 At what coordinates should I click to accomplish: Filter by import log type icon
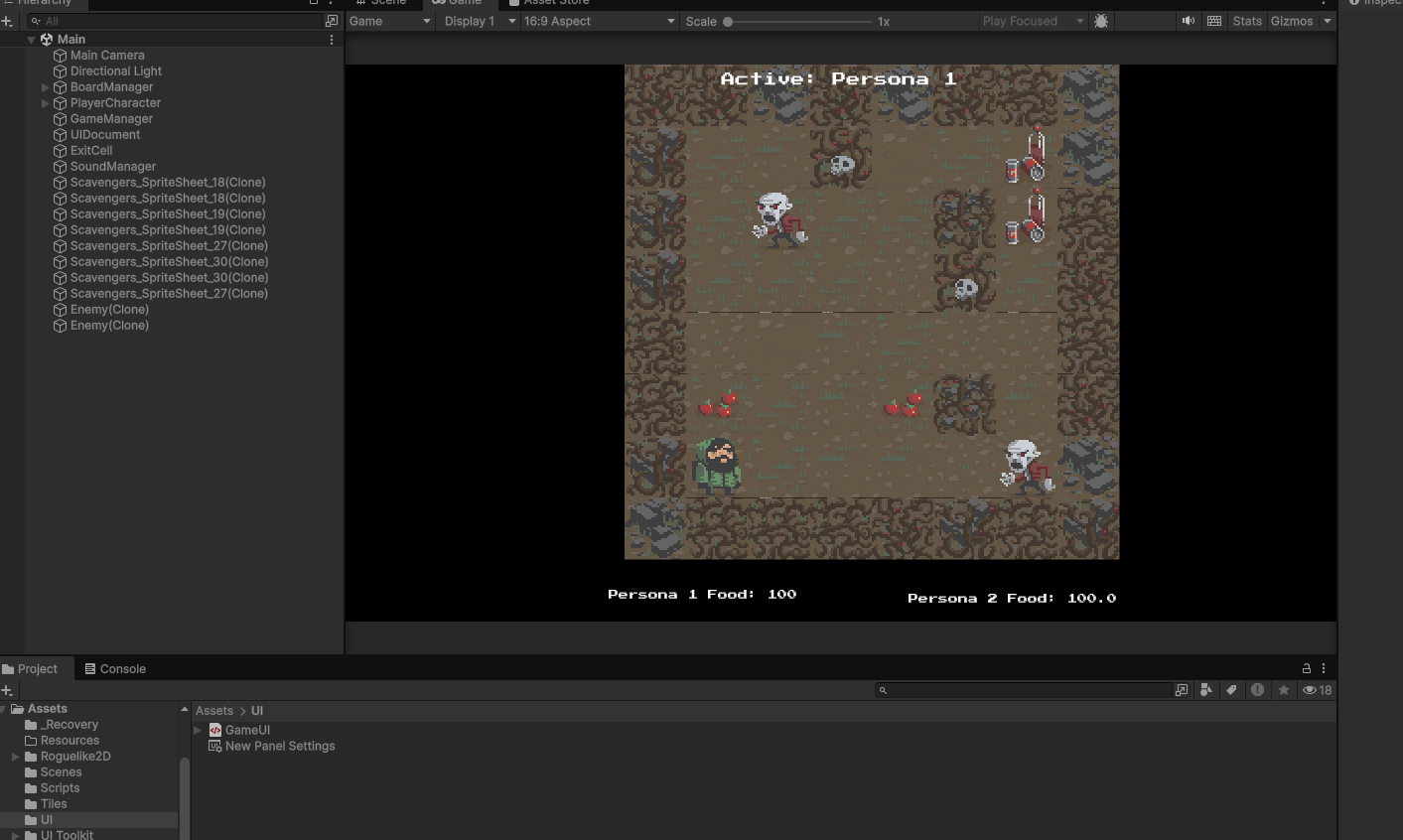point(1257,690)
